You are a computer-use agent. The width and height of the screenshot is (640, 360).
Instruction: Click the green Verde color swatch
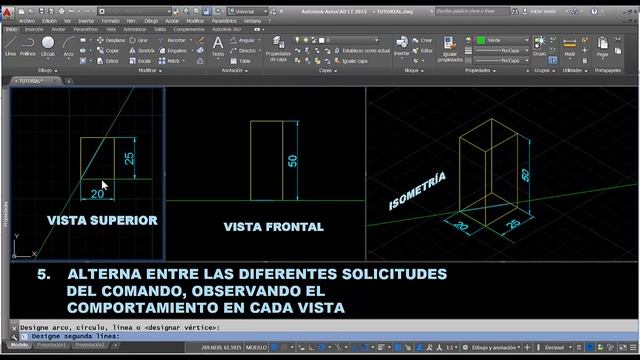(481, 40)
